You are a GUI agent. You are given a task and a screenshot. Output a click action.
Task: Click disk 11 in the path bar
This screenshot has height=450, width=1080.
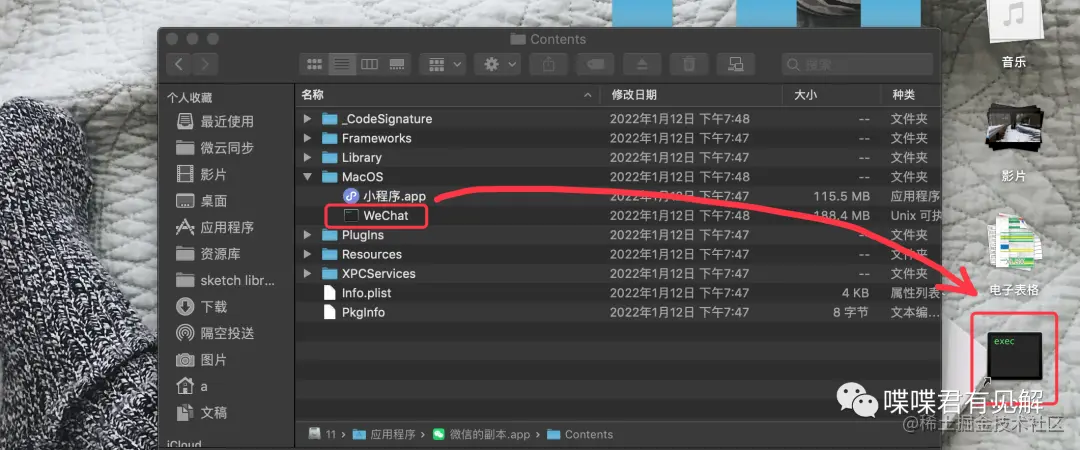pos(322,434)
